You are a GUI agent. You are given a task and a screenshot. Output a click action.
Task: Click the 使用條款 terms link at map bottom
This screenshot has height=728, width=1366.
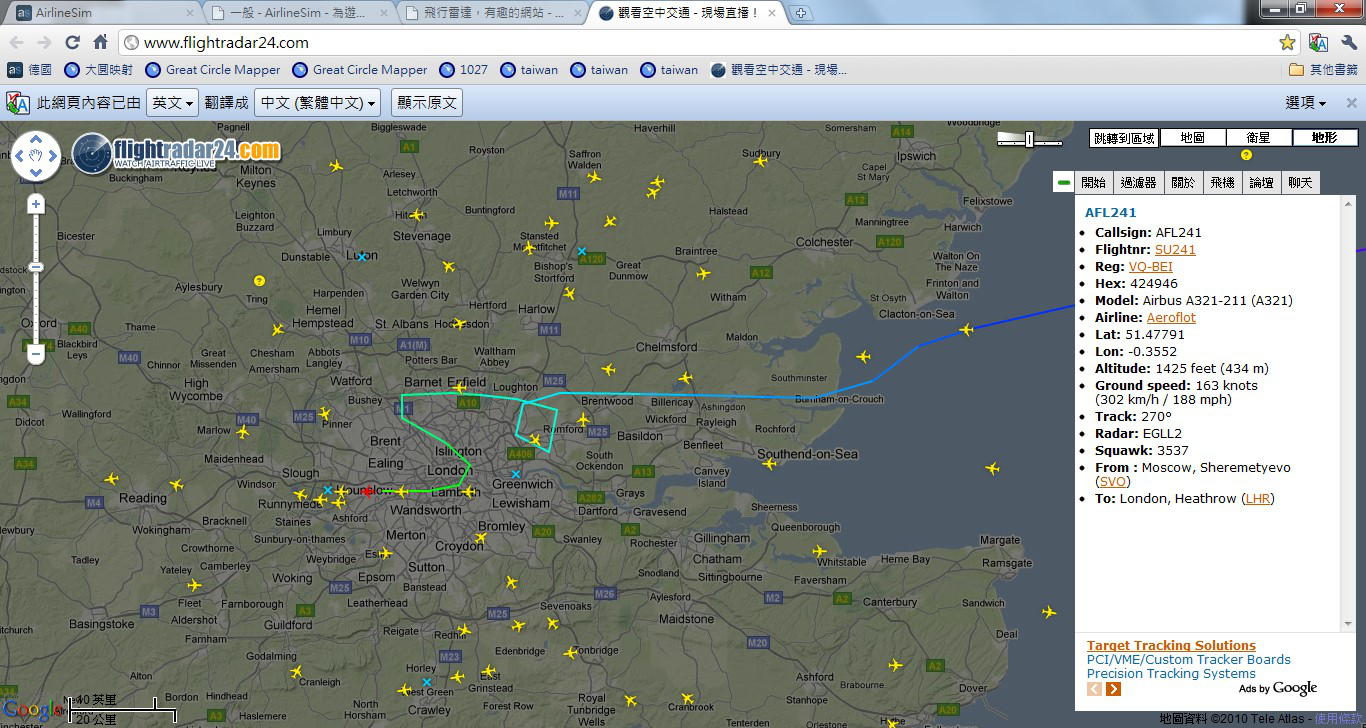pos(1337,719)
